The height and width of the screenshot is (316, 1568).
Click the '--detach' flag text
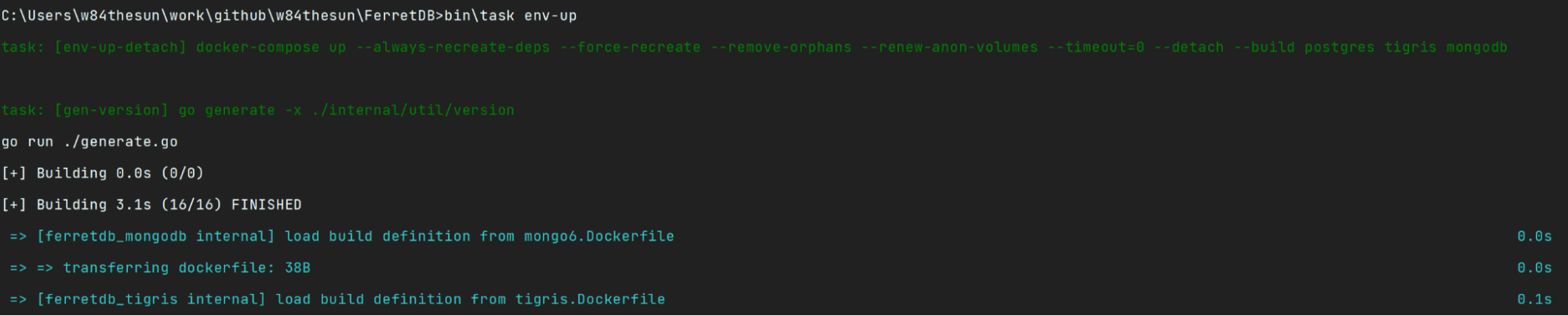click(x=1188, y=47)
